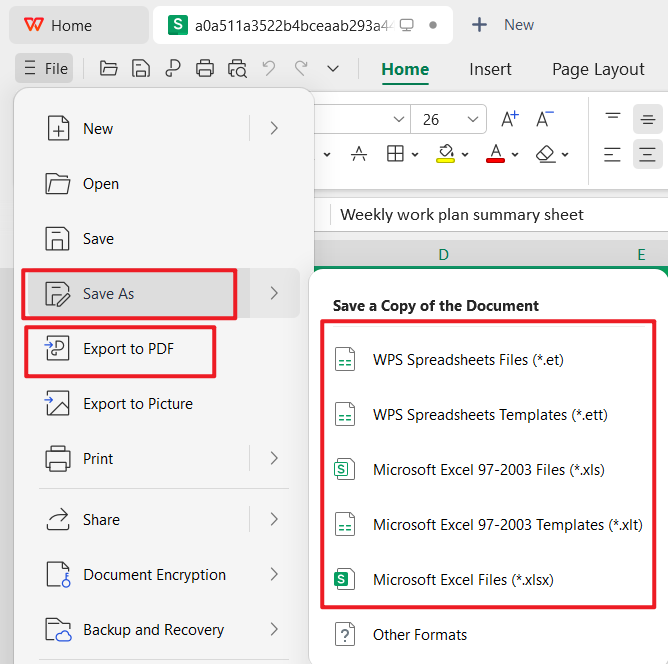The width and height of the screenshot is (668, 664).
Task: Expand the Document Encryption submenu arrow
Action: [x=274, y=575]
